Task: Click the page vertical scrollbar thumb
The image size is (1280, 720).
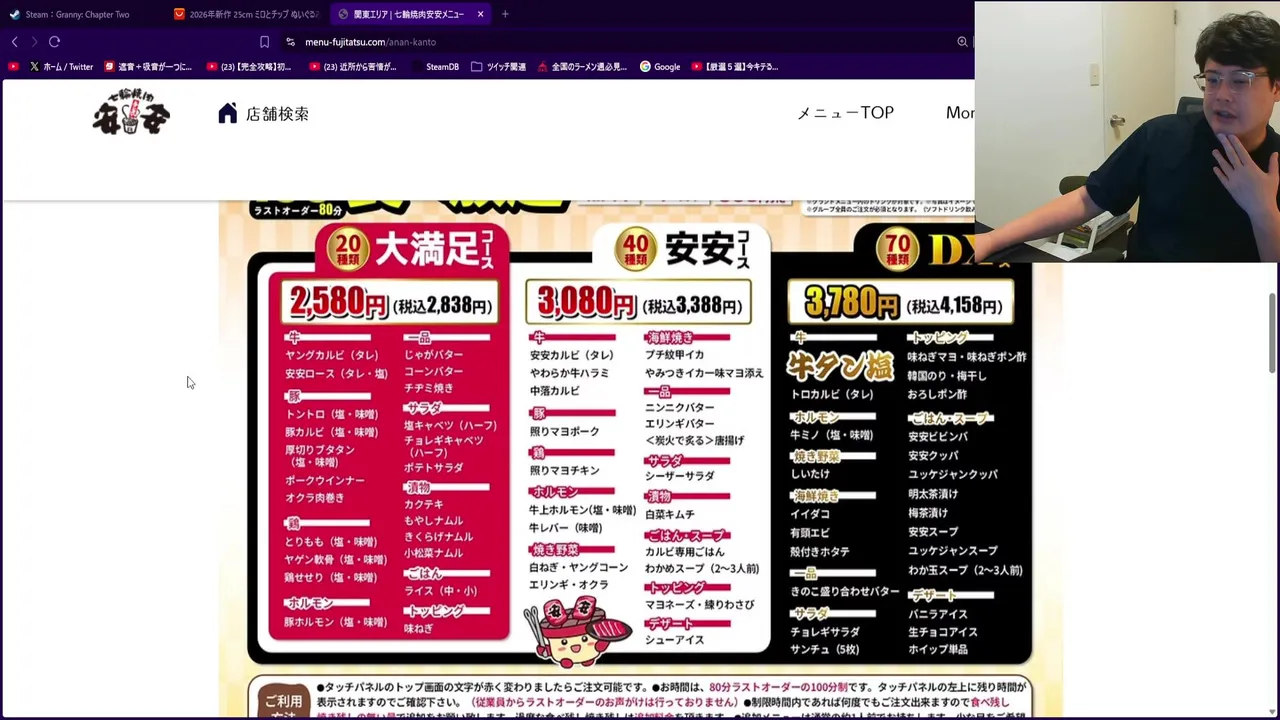Action: [x=1272, y=333]
